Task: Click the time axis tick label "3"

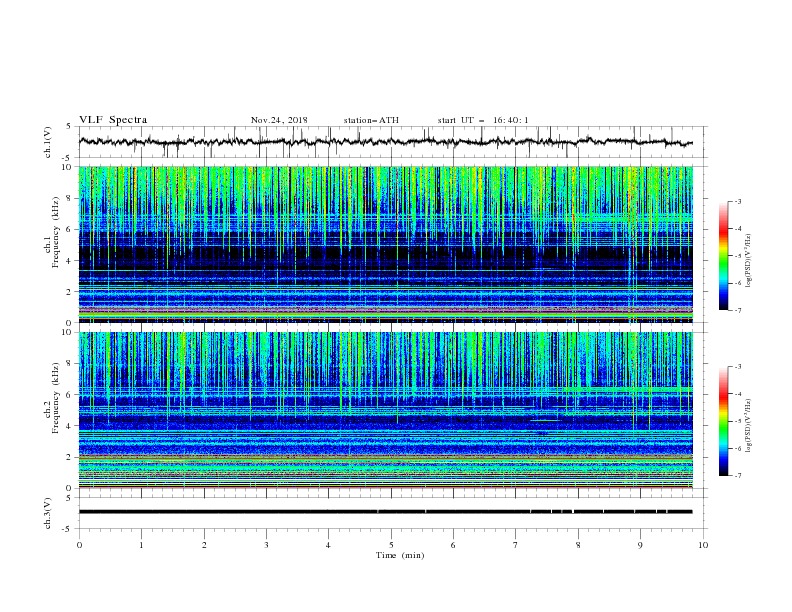Action: pyautogui.click(x=266, y=545)
